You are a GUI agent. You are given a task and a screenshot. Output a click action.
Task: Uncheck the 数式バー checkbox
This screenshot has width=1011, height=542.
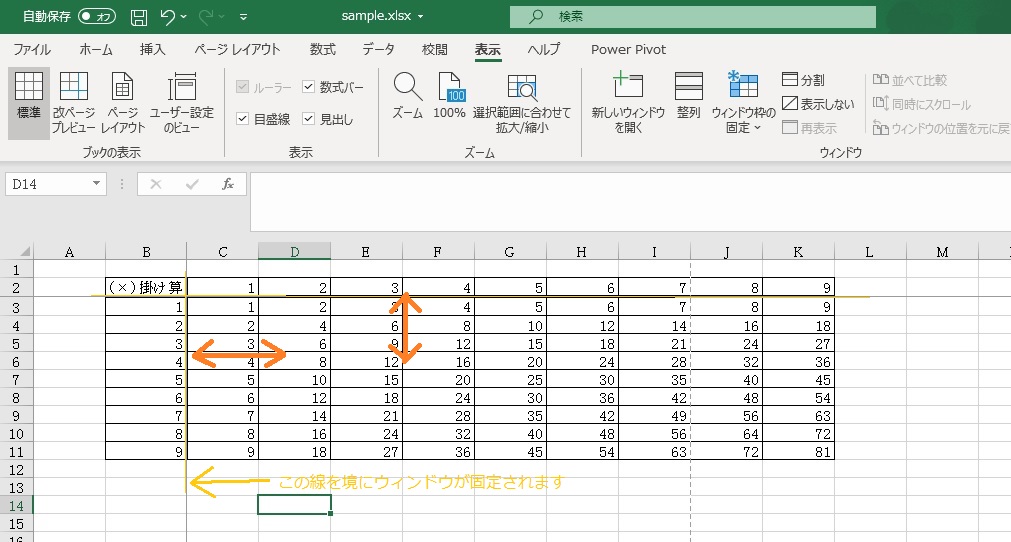tap(309, 87)
